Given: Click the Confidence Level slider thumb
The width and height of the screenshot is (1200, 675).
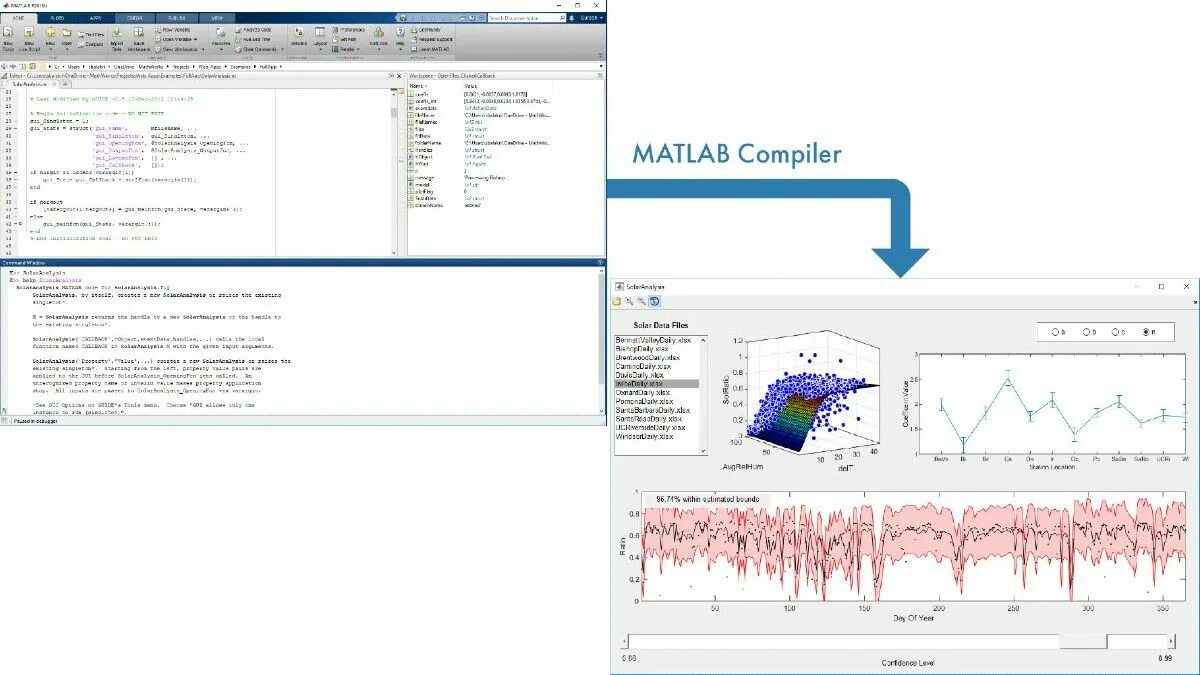Looking at the screenshot, I should pos(1082,640).
